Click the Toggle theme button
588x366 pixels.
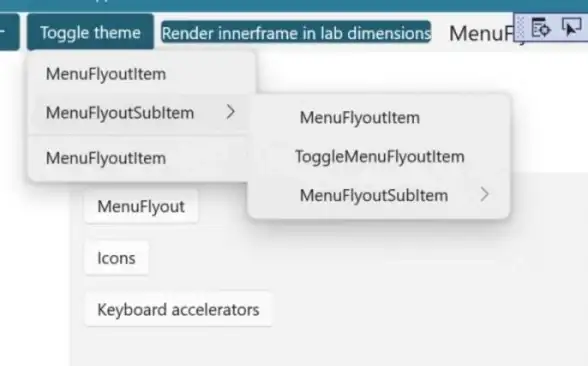click(x=90, y=33)
